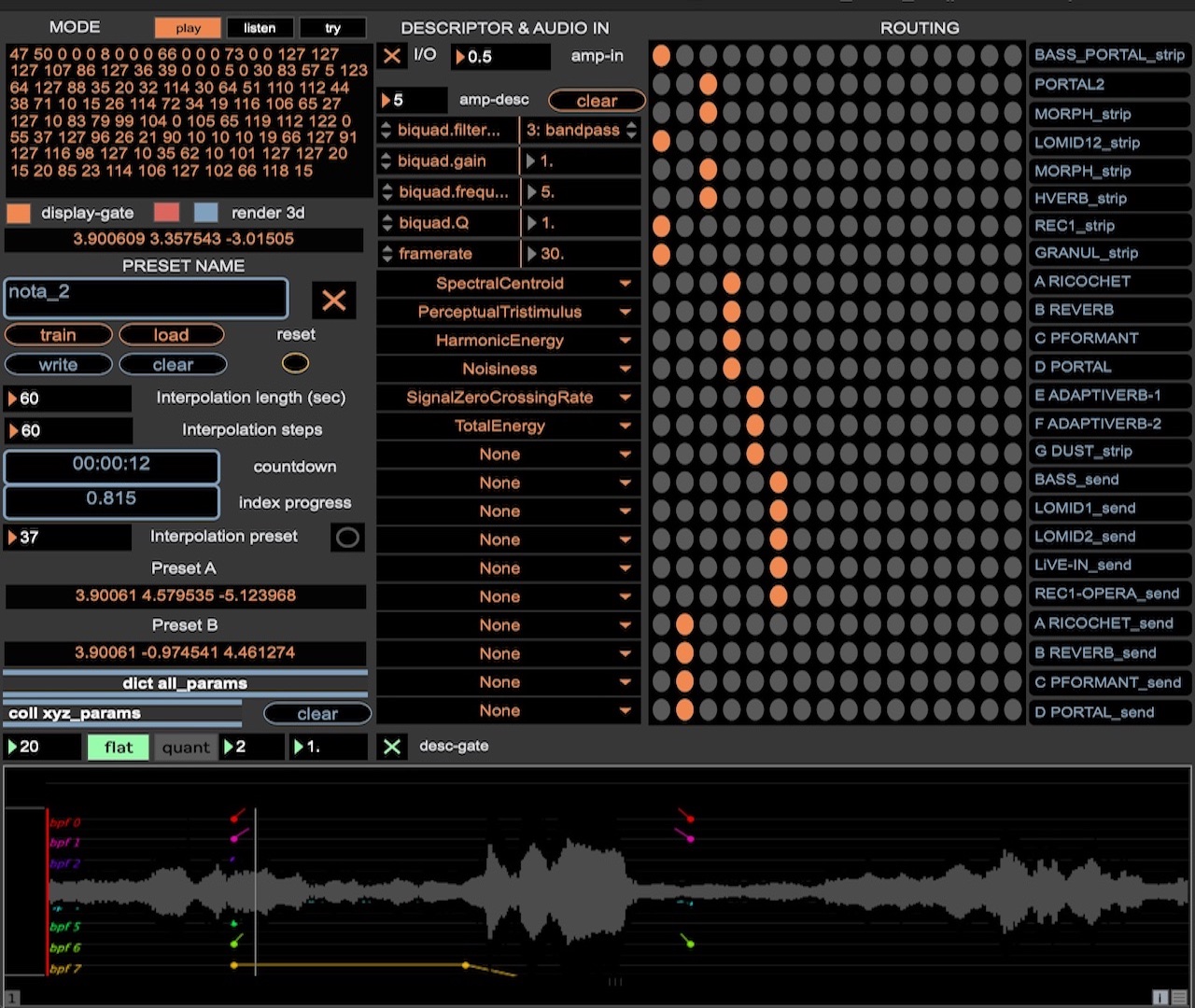Click the reset circle indicator
The height and width of the screenshot is (1008, 1195).
(295, 363)
